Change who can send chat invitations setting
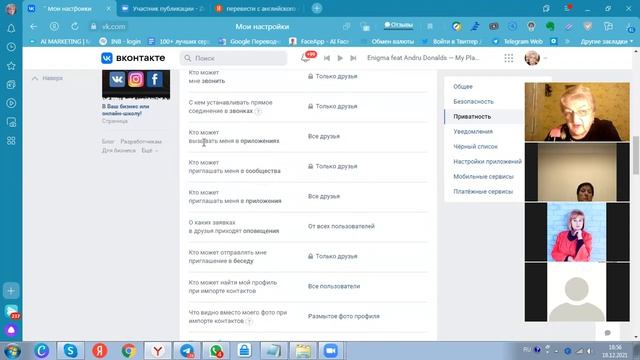This screenshot has width=640, height=360. [333, 256]
